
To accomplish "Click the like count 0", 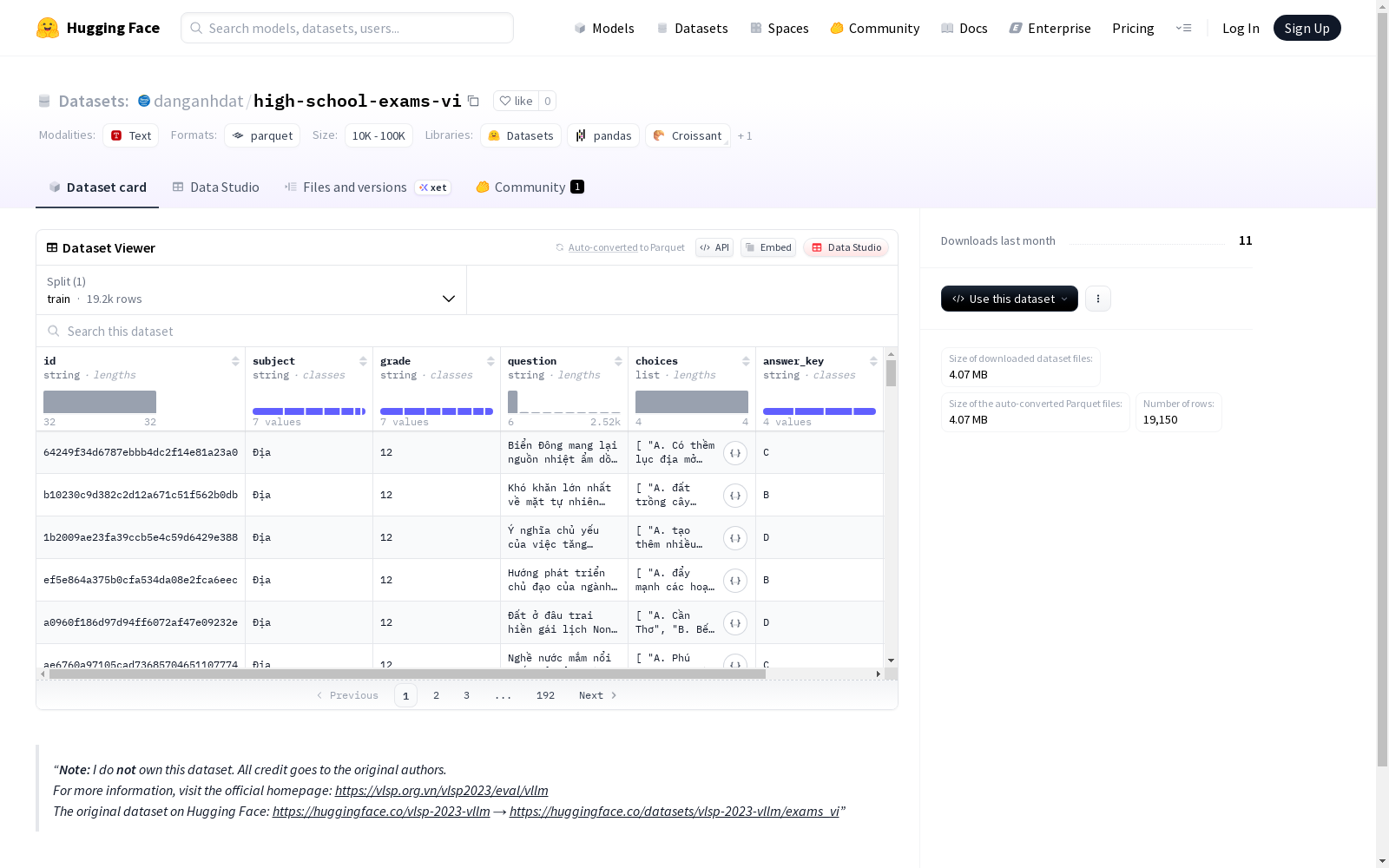I will pyautogui.click(x=547, y=101).
